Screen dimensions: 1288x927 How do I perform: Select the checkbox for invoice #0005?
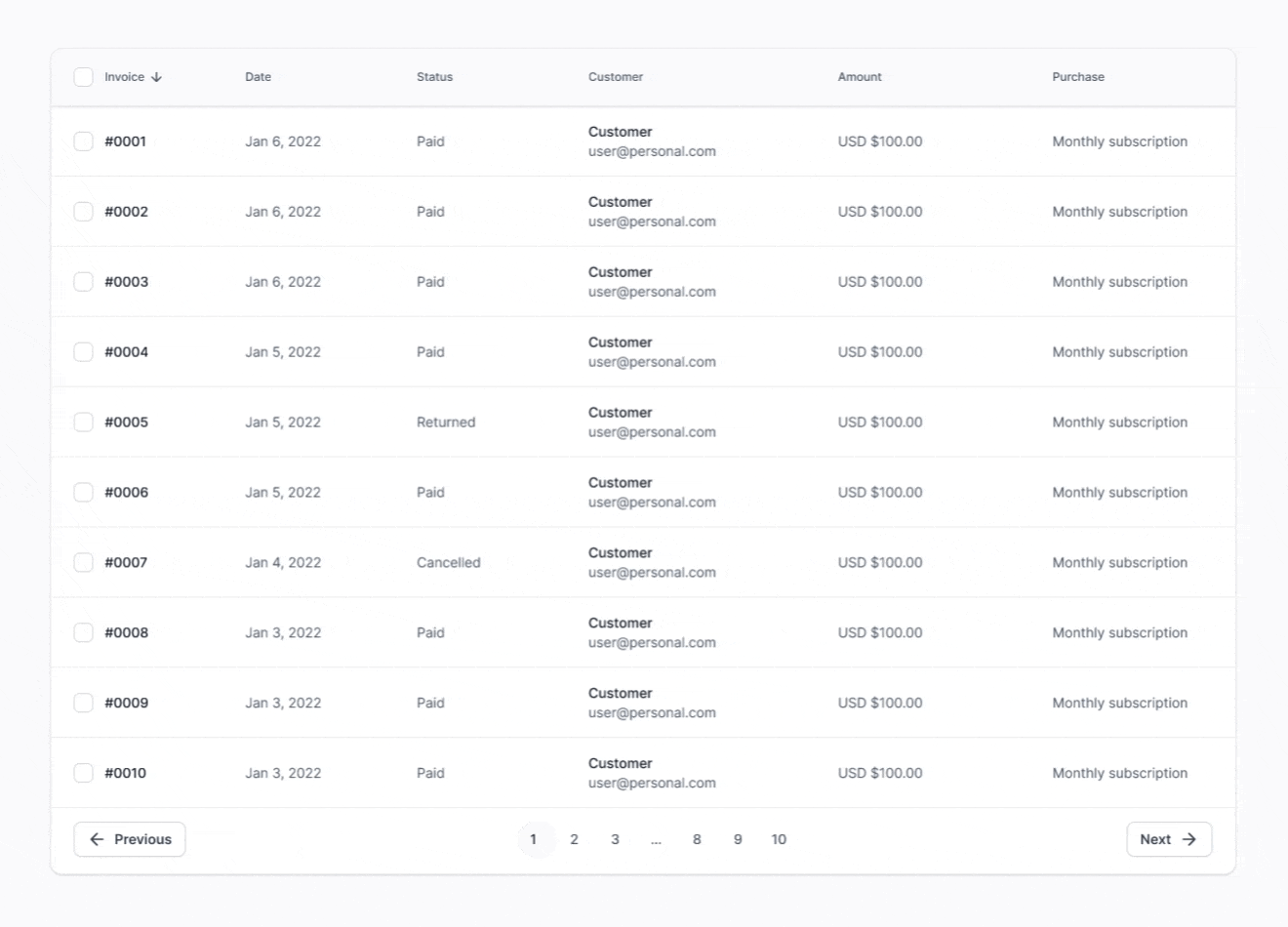84,423
